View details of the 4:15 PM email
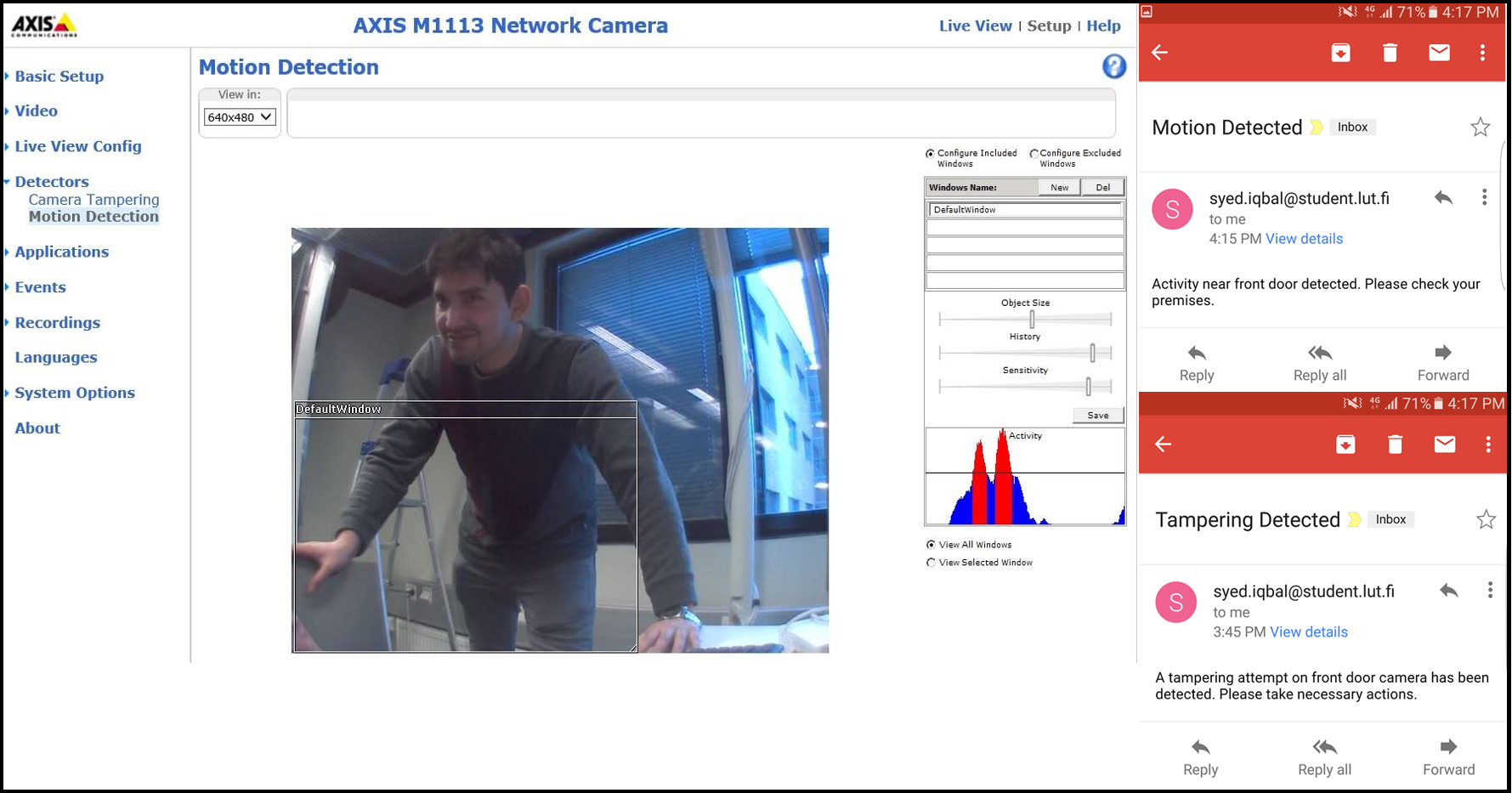 pos(1304,239)
